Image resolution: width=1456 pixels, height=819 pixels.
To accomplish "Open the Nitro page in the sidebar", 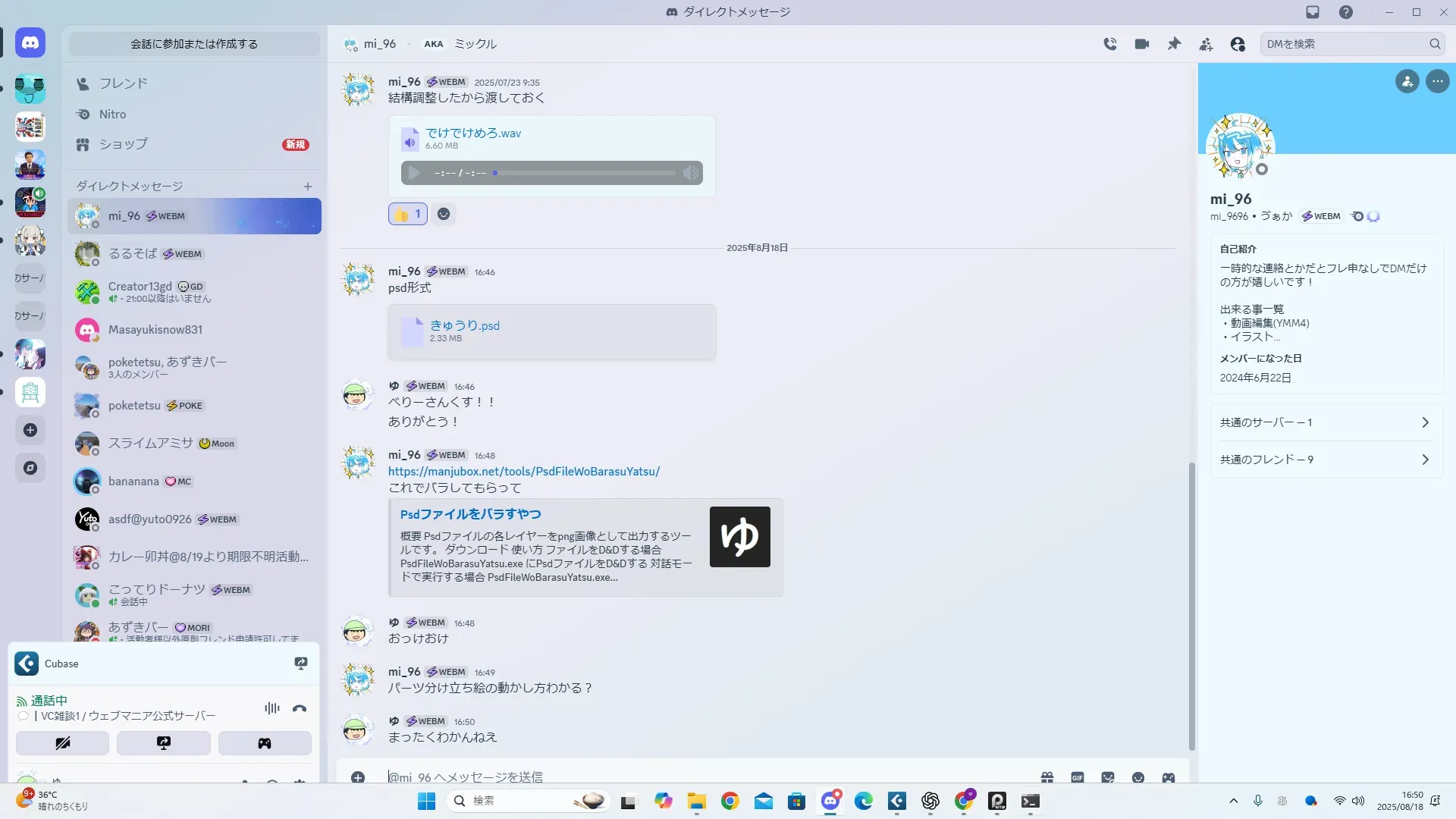I will tap(112, 115).
